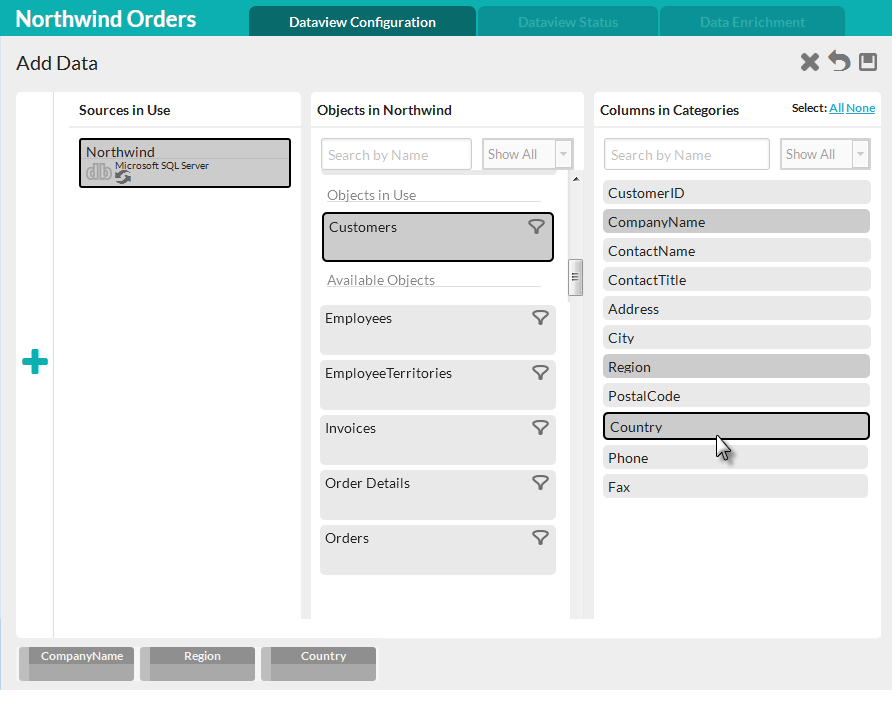Viewport: 892px width, 724px height.
Task: Open the Dataview Configuration tab
Action: point(362,22)
